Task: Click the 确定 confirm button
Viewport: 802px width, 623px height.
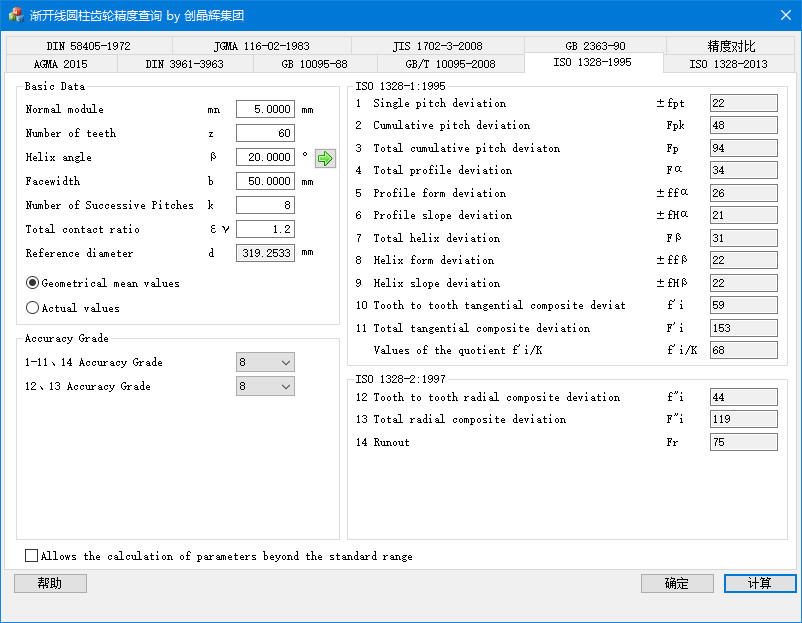Action: (677, 583)
